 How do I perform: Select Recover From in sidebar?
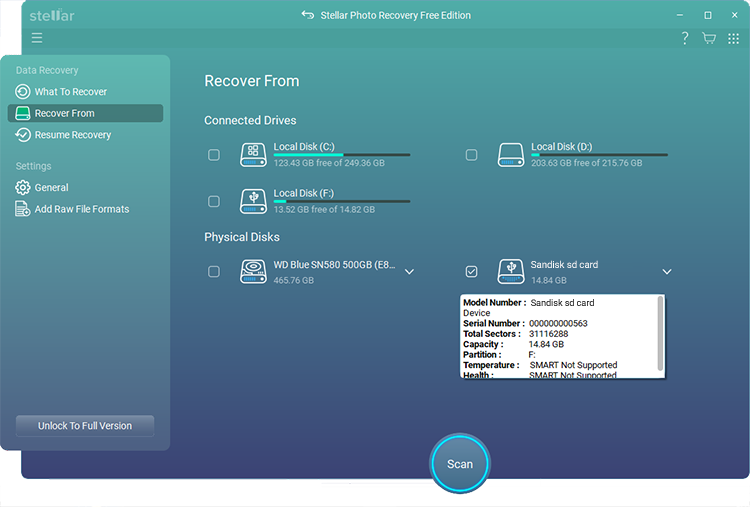click(x=85, y=113)
